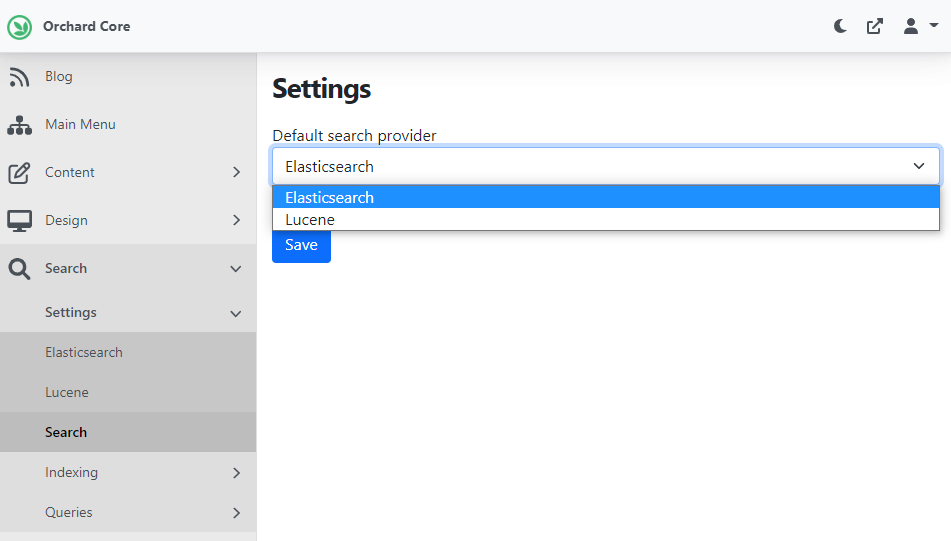The height and width of the screenshot is (541, 951).
Task: Click the Blog RSS feed icon
Action: [19, 77]
